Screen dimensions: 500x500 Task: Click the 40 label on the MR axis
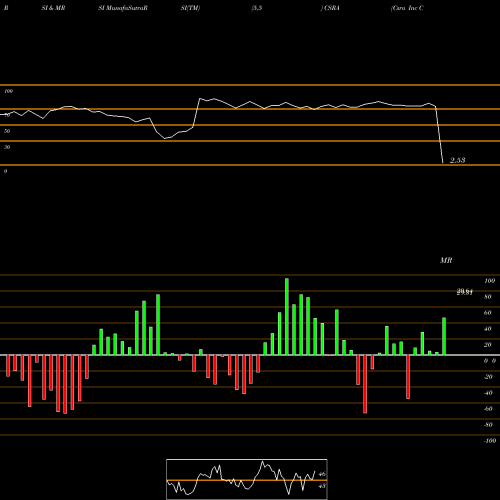(488, 329)
